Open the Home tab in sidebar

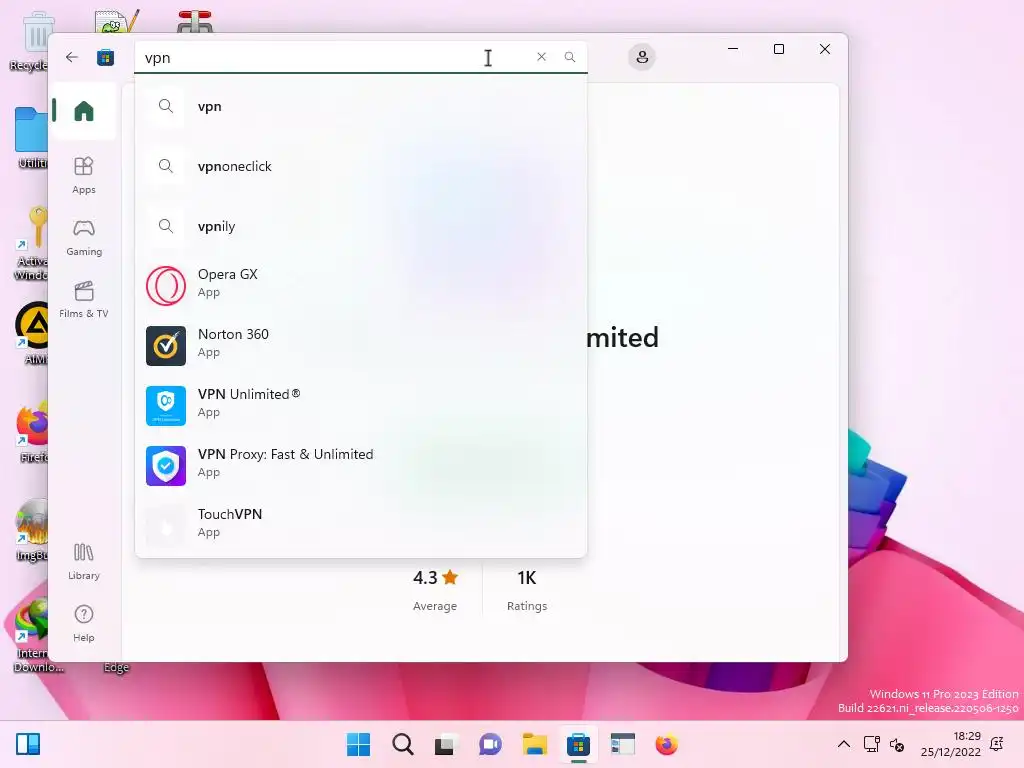[x=84, y=111]
